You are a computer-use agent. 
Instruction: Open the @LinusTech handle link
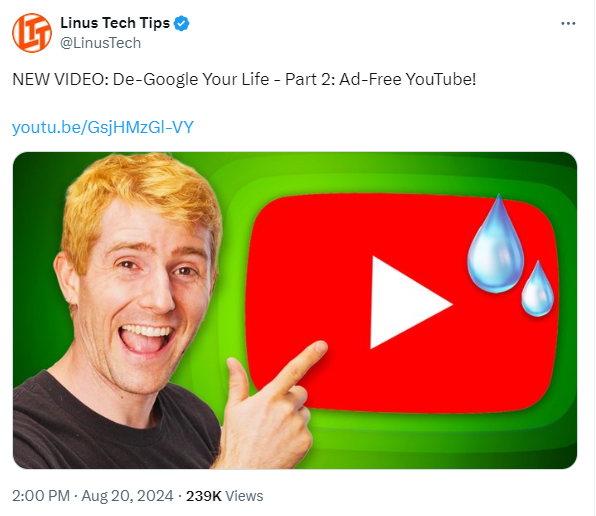(x=100, y=43)
